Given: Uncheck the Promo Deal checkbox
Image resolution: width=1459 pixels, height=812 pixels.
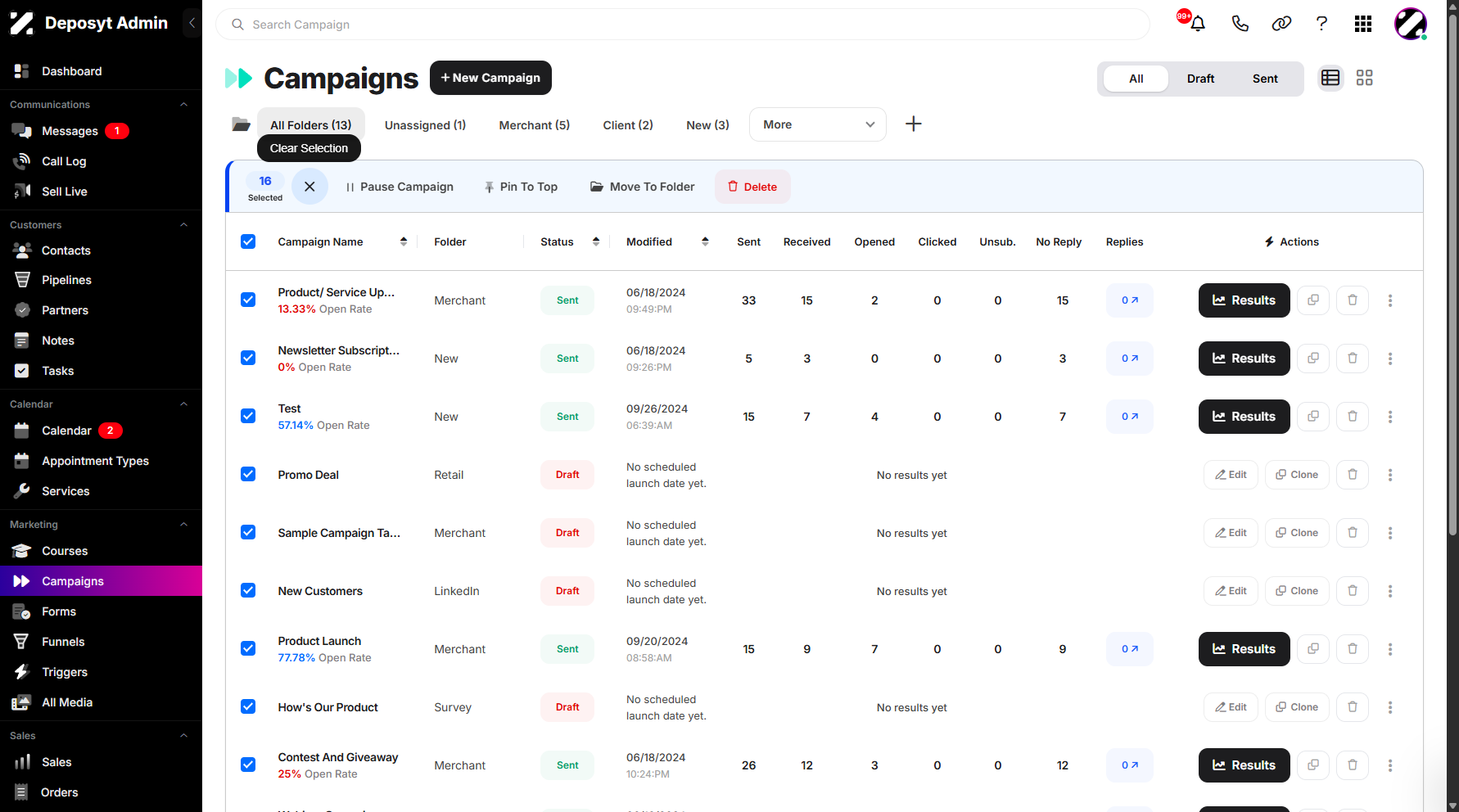Looking at the screenshot, I should 248,474.
